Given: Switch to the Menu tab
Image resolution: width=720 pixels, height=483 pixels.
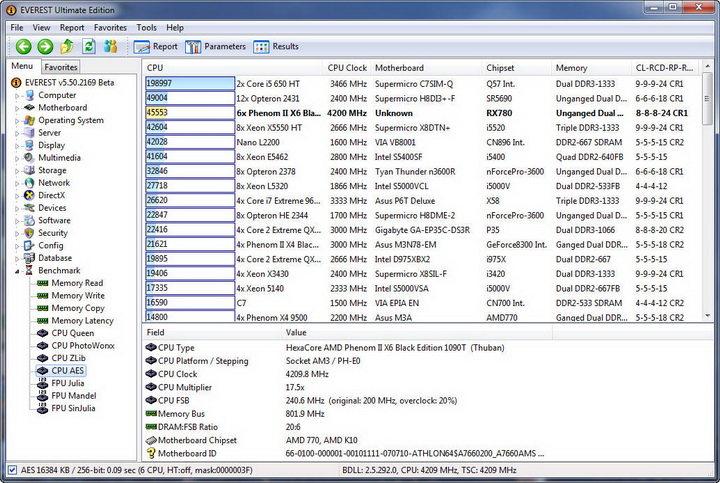Looking at the screenshot, I should pyautogui.click(x=22, y=66).
